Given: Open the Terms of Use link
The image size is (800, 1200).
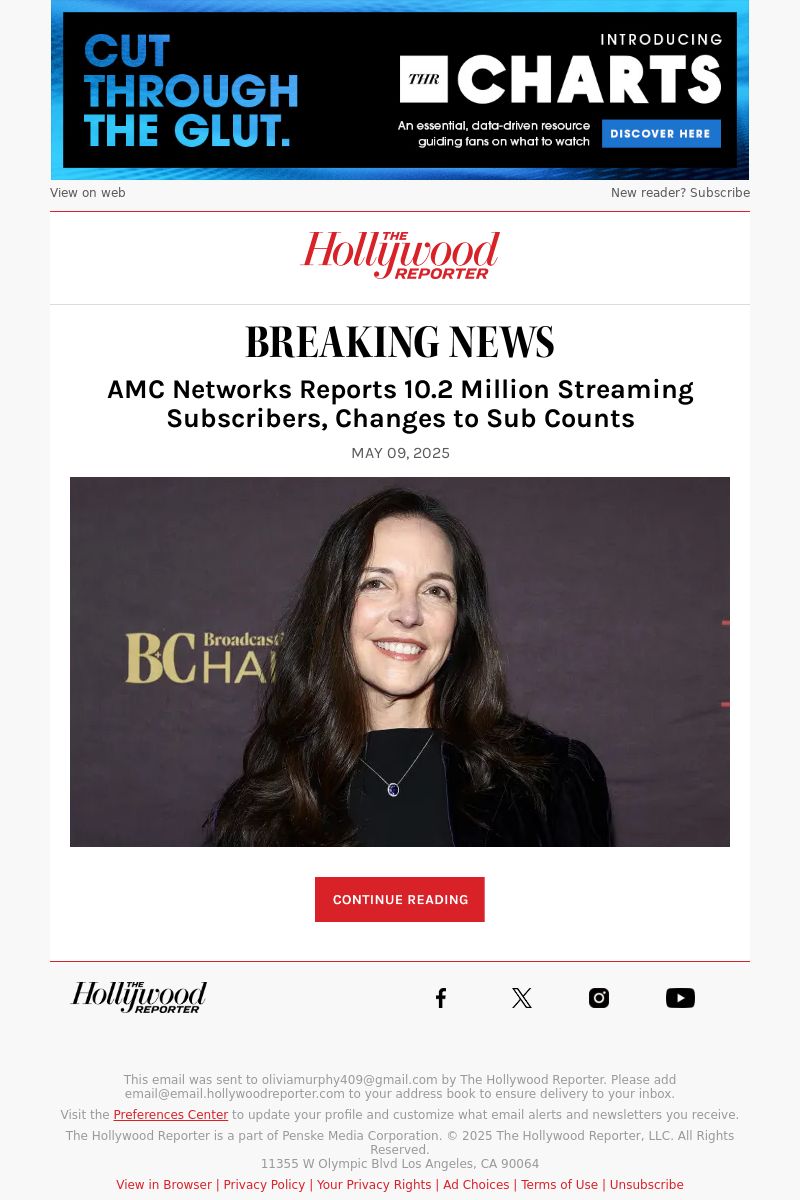Looking at the screenshot, I should (559, 1185).
